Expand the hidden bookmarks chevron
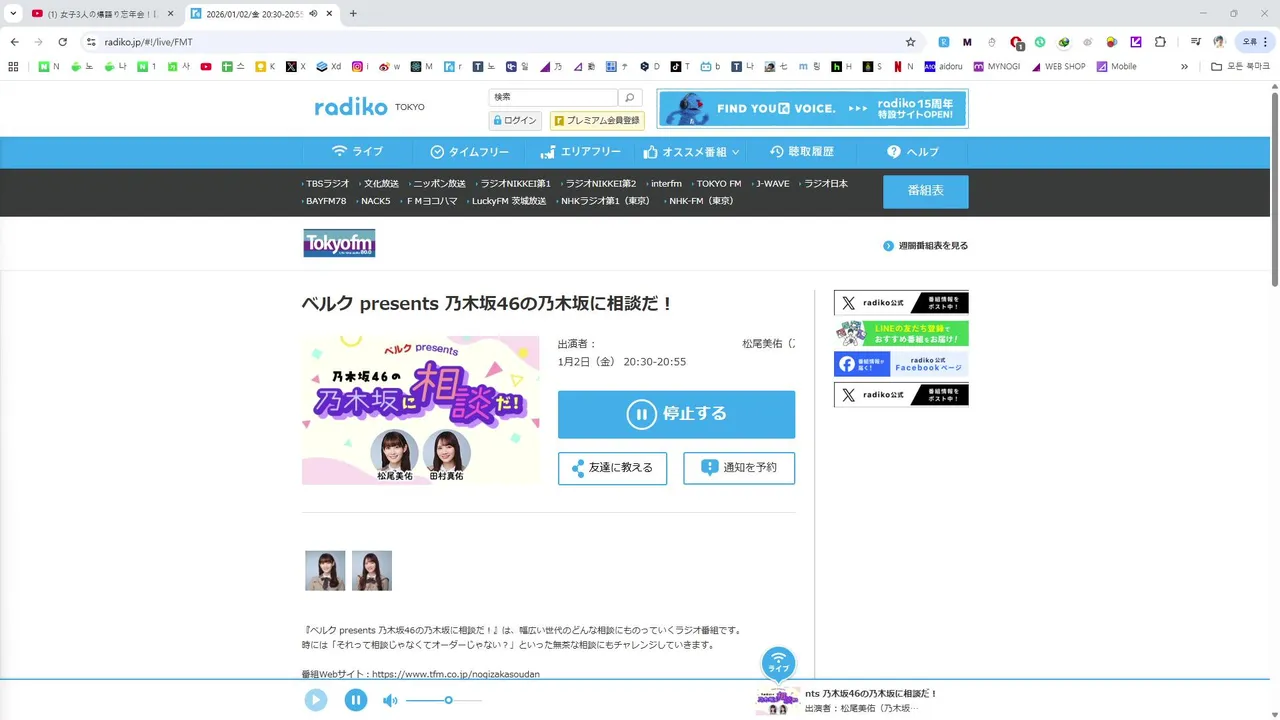The height and width of the screenshot is (720, 1280). pyautogui.click(x=1184, y=67)
